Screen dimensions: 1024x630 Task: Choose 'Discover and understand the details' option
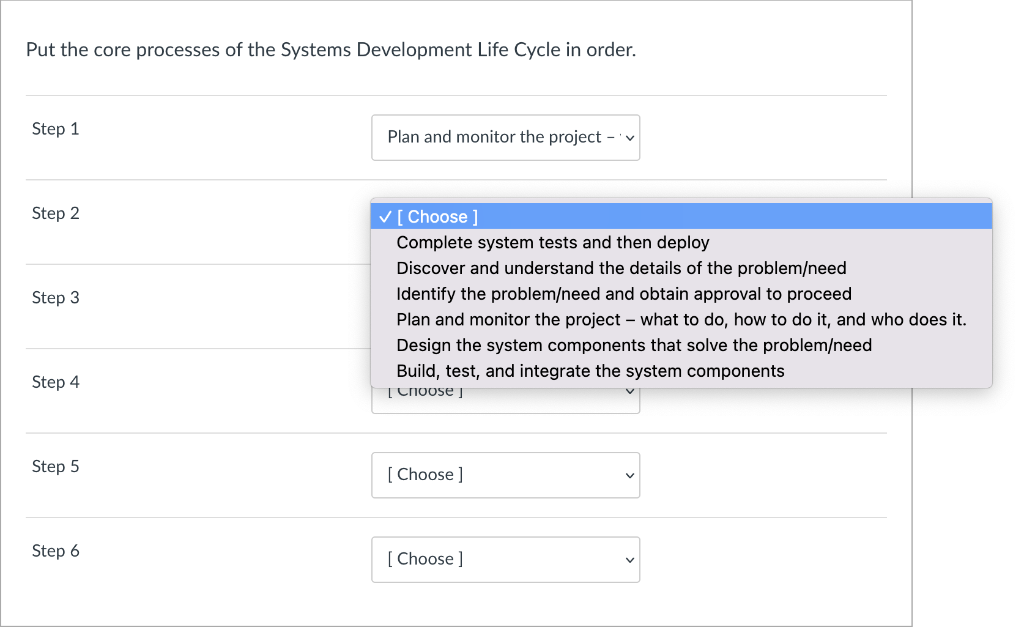(681, 268)
